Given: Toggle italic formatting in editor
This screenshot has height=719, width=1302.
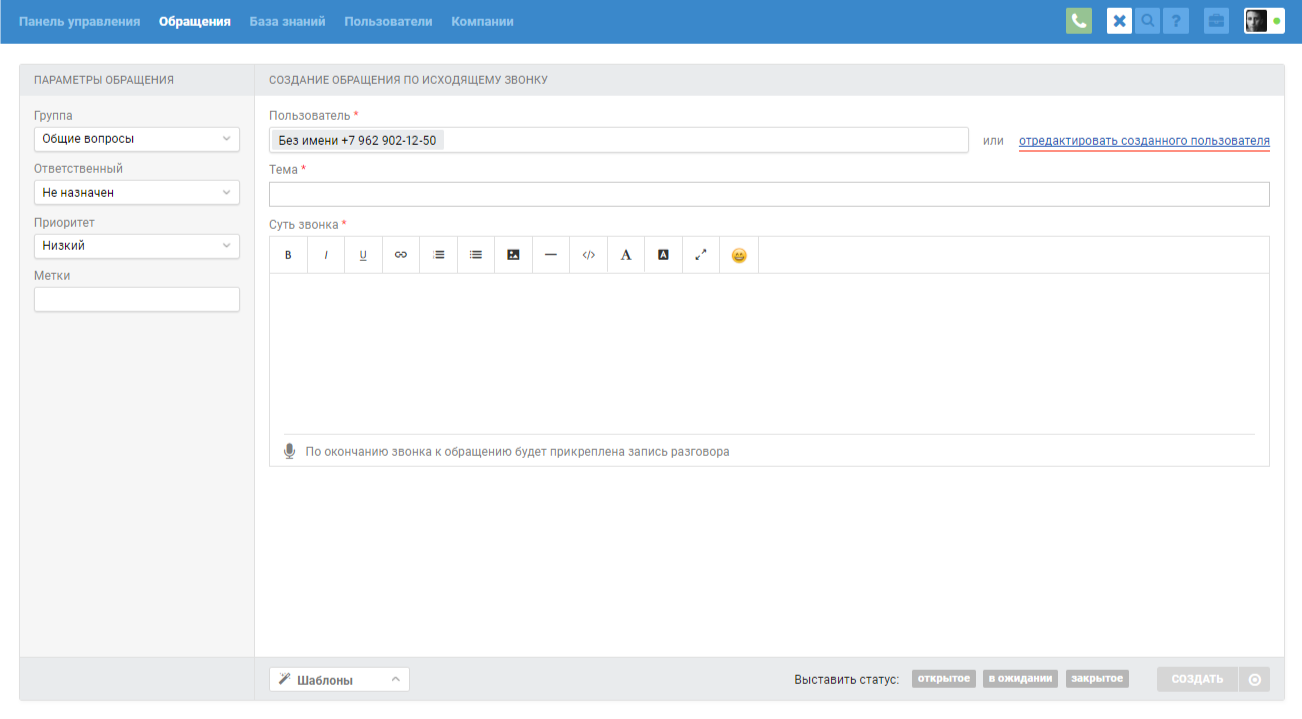Looking at the screenshot, I should pos(326,255).
